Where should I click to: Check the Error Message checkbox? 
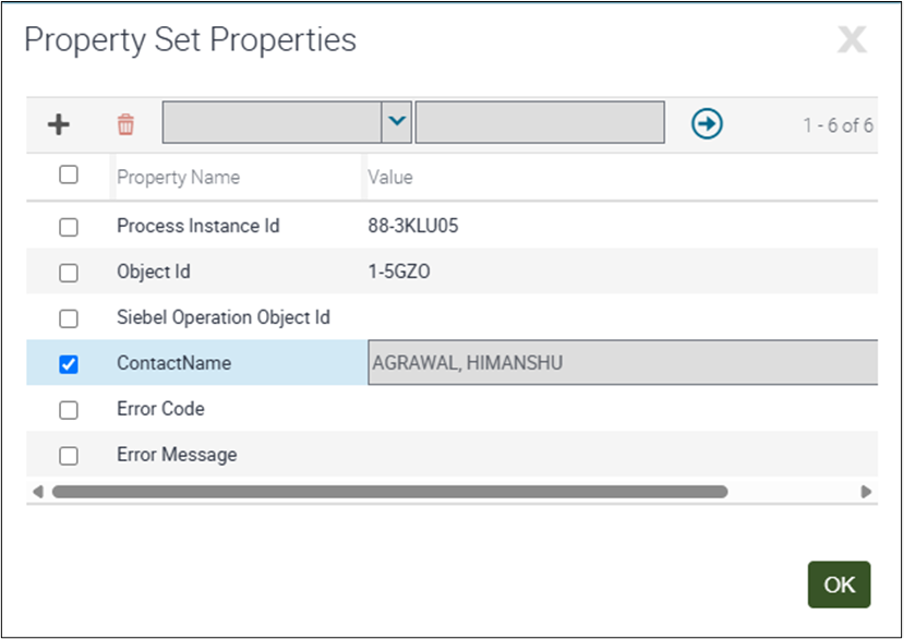pyautogui.click(x=69, y=454)
